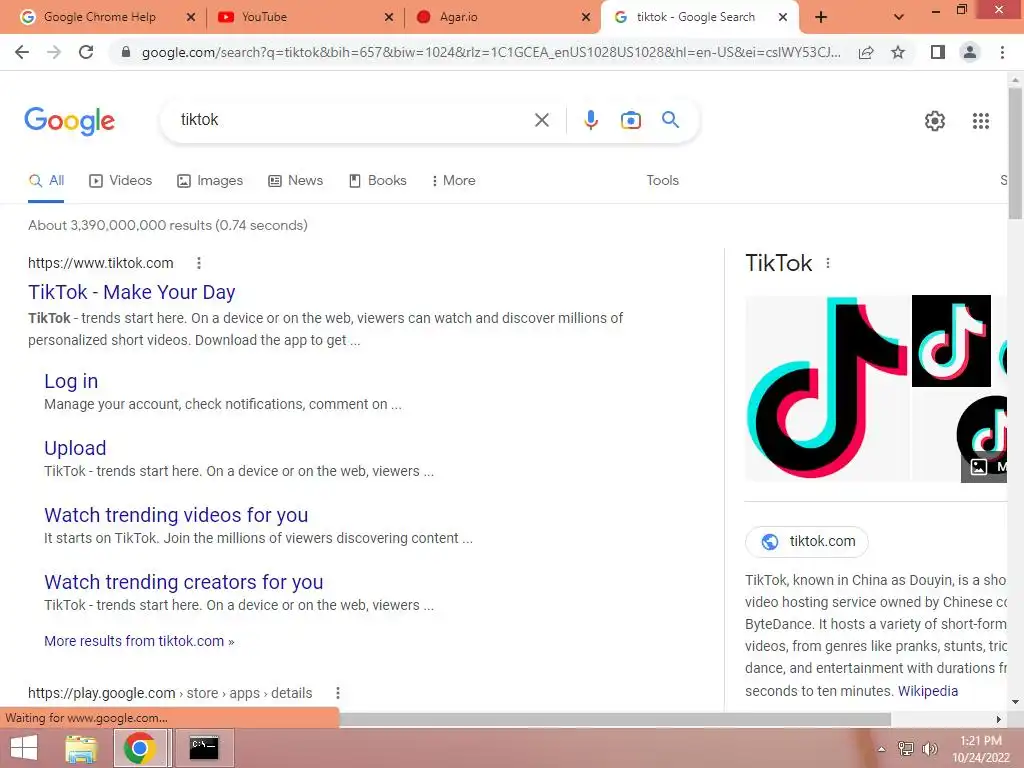Open the Chrome profile avatar menu
1024x768 pixels.
point(970,52)
